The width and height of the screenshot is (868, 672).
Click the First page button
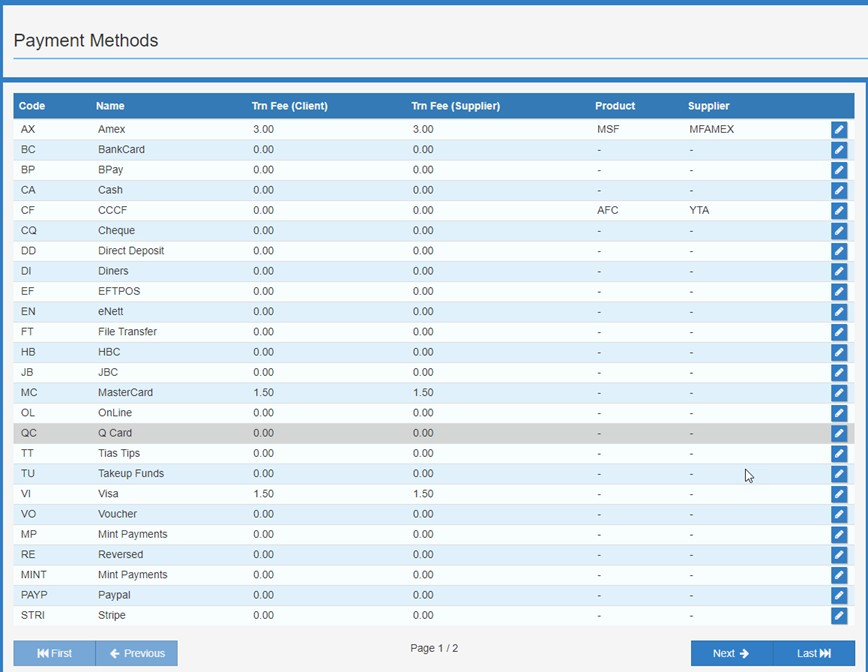[x=55, y=653]
